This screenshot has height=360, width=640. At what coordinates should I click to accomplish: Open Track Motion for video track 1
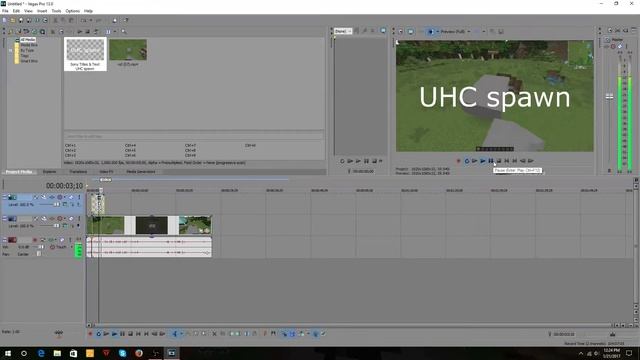coord(44,197)
